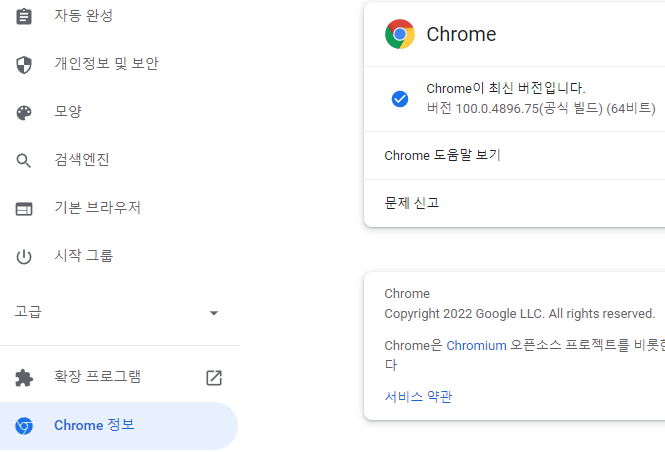Screen dimensions: 665x452
Task: Click 문제 신고 row
Action: click(x=514, y=203)
